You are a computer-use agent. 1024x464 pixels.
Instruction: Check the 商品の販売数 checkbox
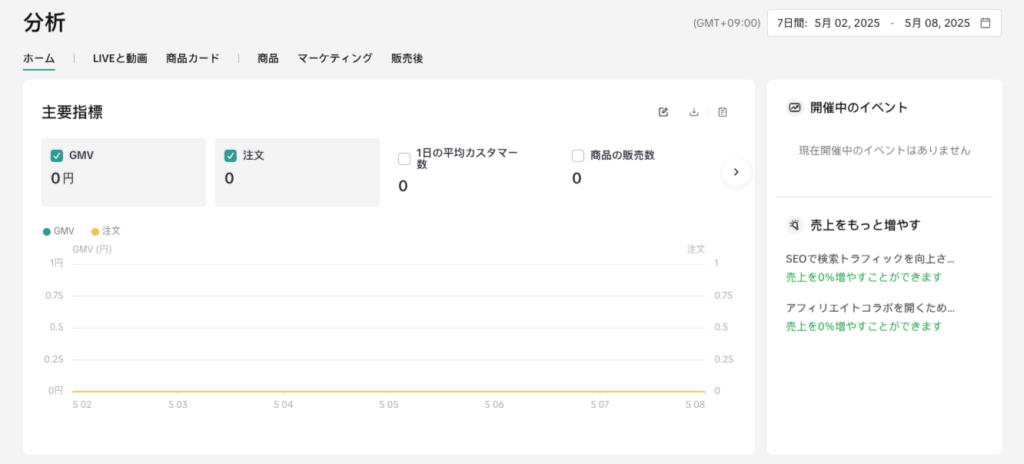click(578, 156)
